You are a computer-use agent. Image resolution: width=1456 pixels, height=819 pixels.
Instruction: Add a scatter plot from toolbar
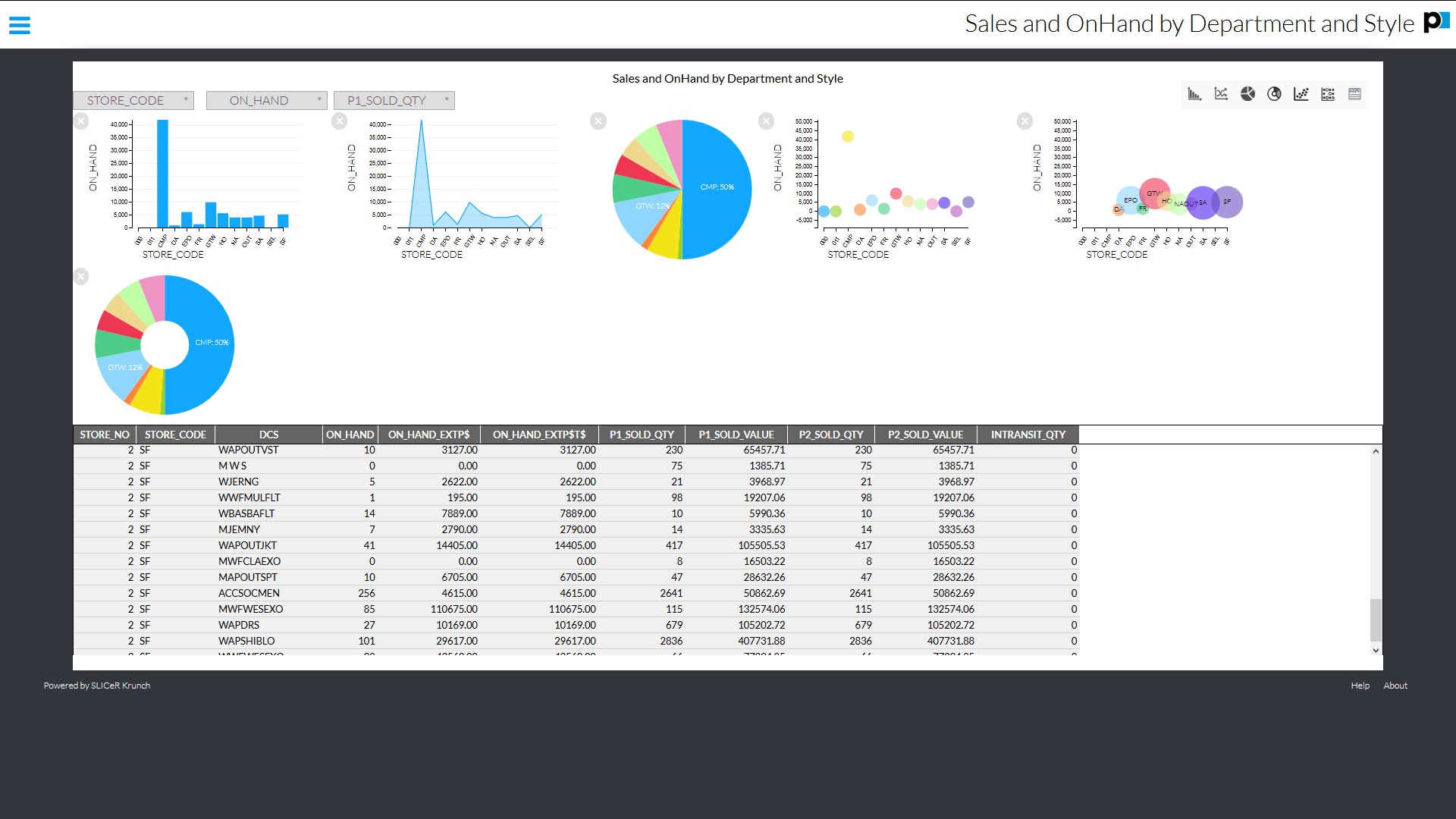pos(1301,94)
